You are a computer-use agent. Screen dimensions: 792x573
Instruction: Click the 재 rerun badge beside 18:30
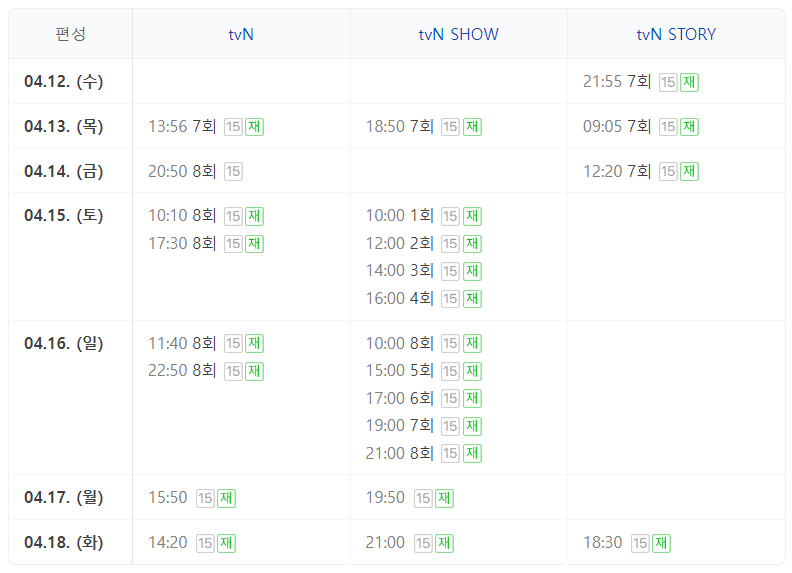(661, 543)
